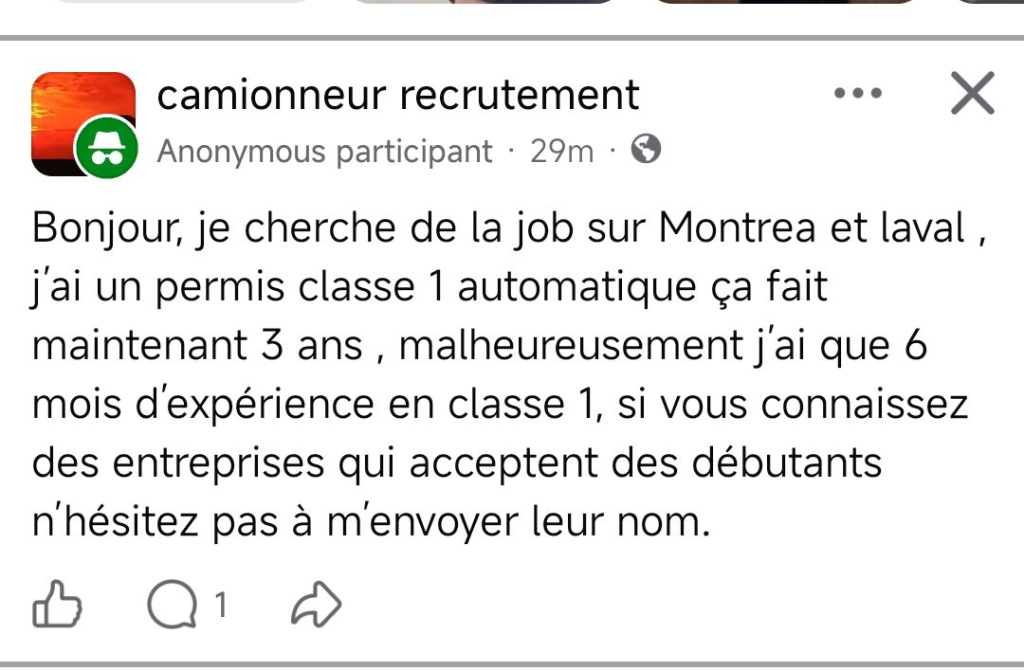Dismiss the post with the X button
This screenshot has width=1024, height=671.
971,94
